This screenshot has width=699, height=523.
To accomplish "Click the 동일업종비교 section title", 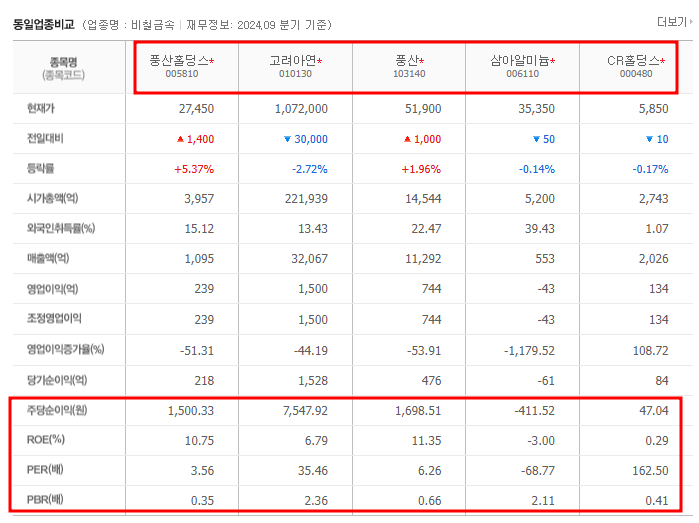I will click(x=44, y=25).
